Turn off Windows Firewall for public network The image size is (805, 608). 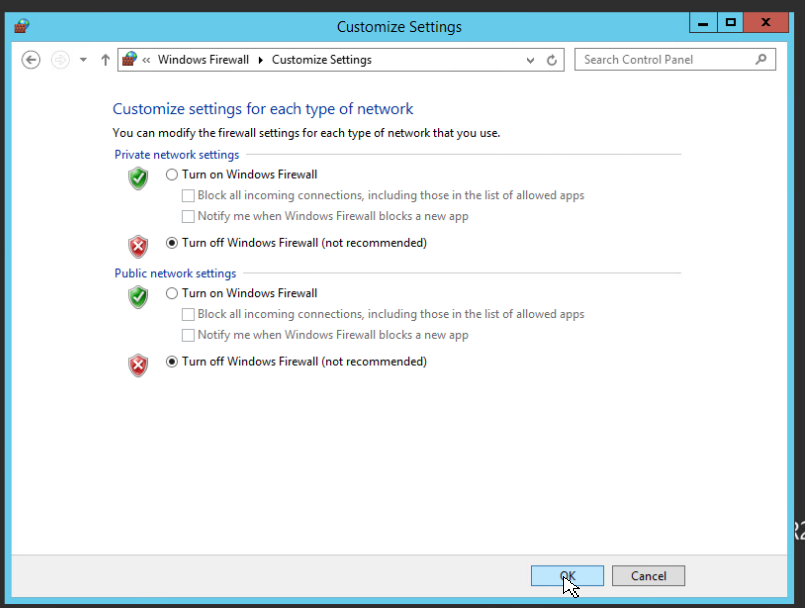pyautogui.click(x=172, y=362)
